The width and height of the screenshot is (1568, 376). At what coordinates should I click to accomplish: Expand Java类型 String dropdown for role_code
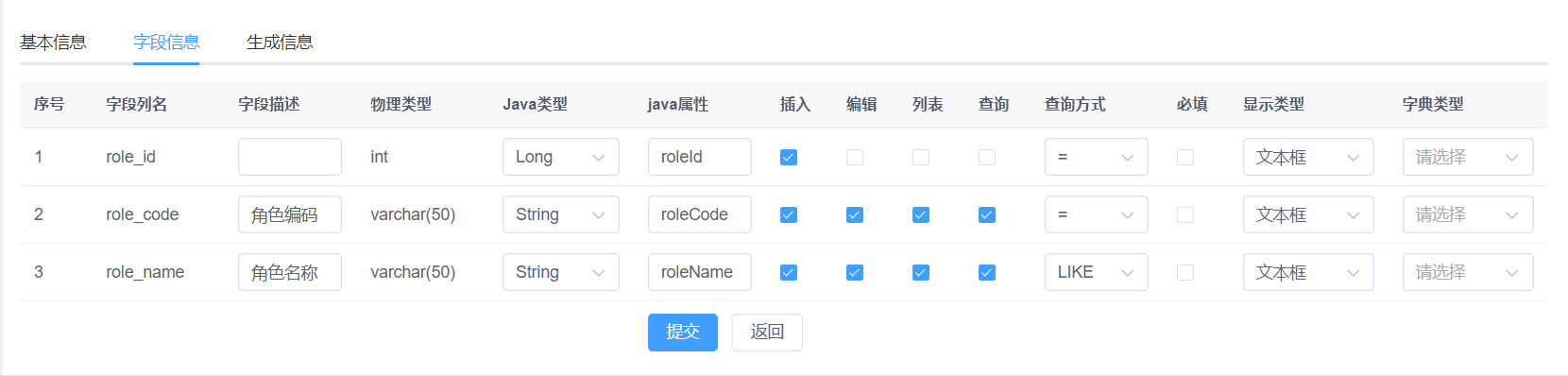[x=561, y=214]
